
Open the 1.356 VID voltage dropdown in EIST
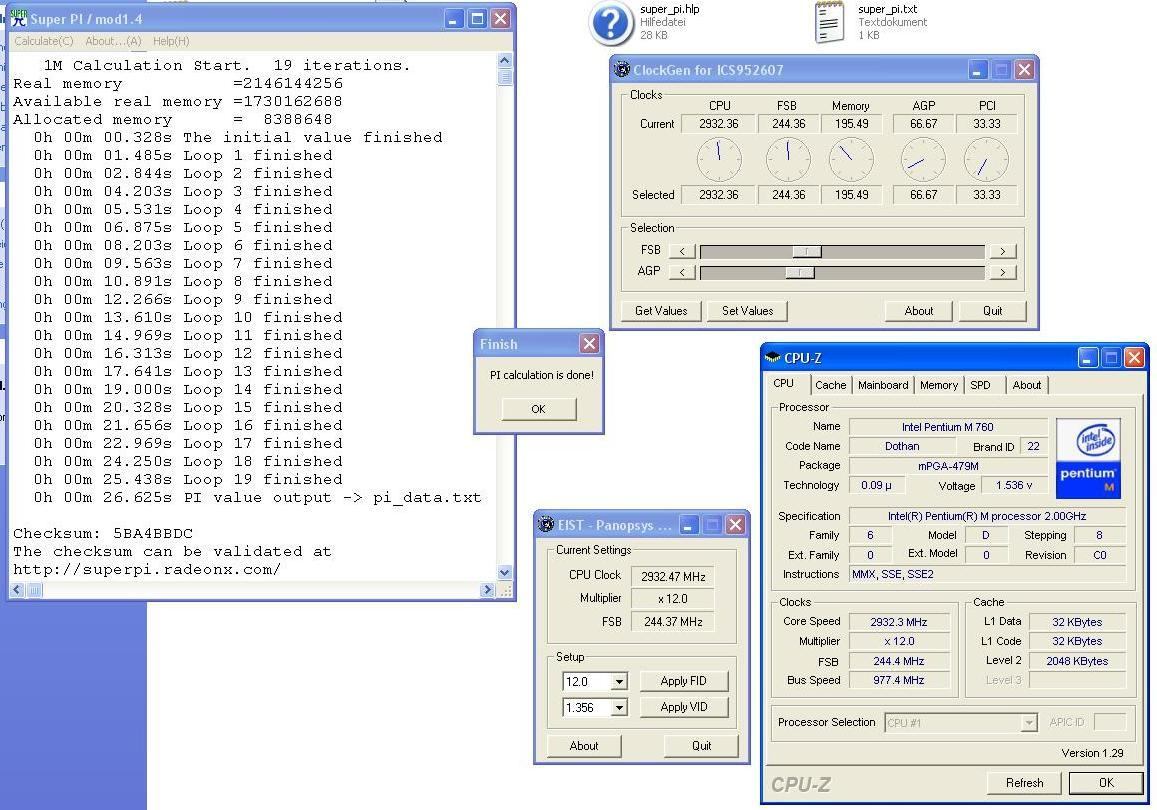(x=619, y=707)
